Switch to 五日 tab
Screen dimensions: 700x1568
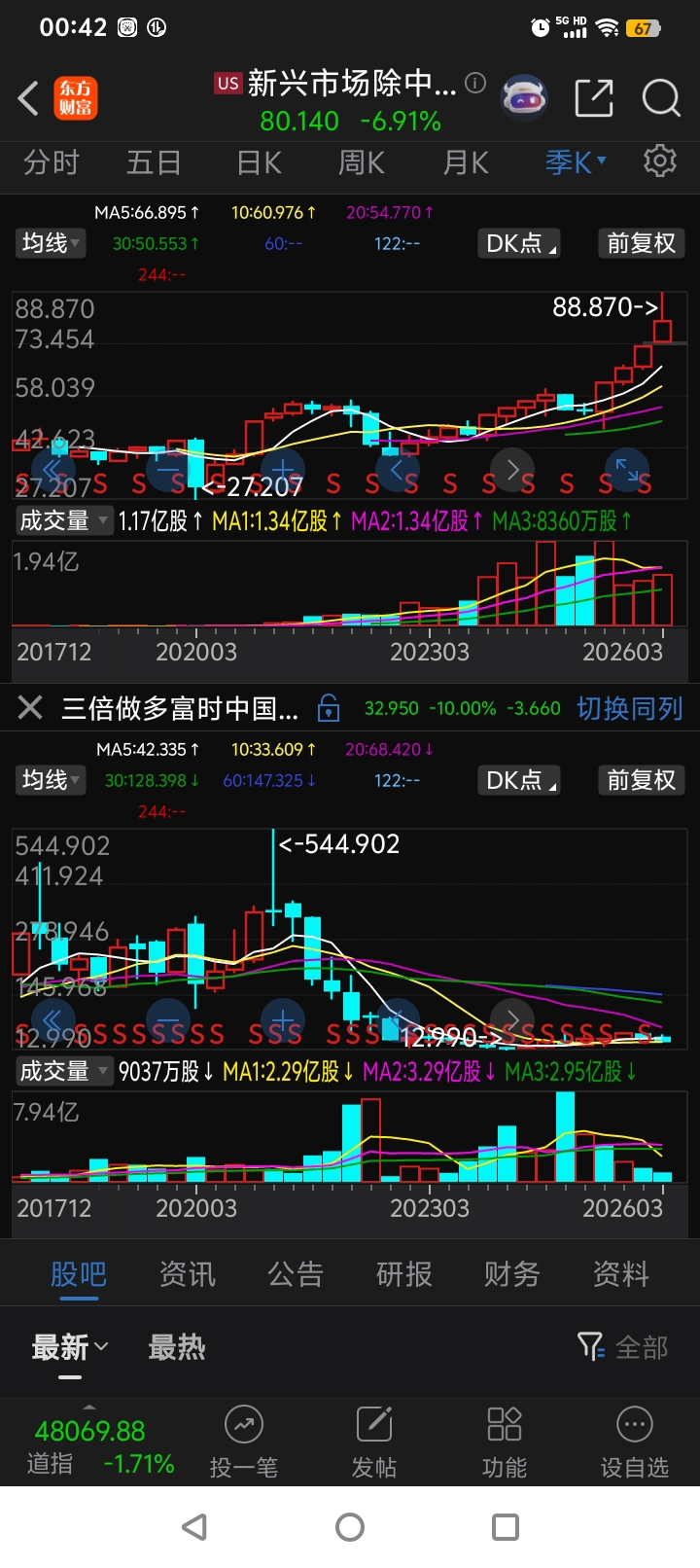click(x=154, y=162)
